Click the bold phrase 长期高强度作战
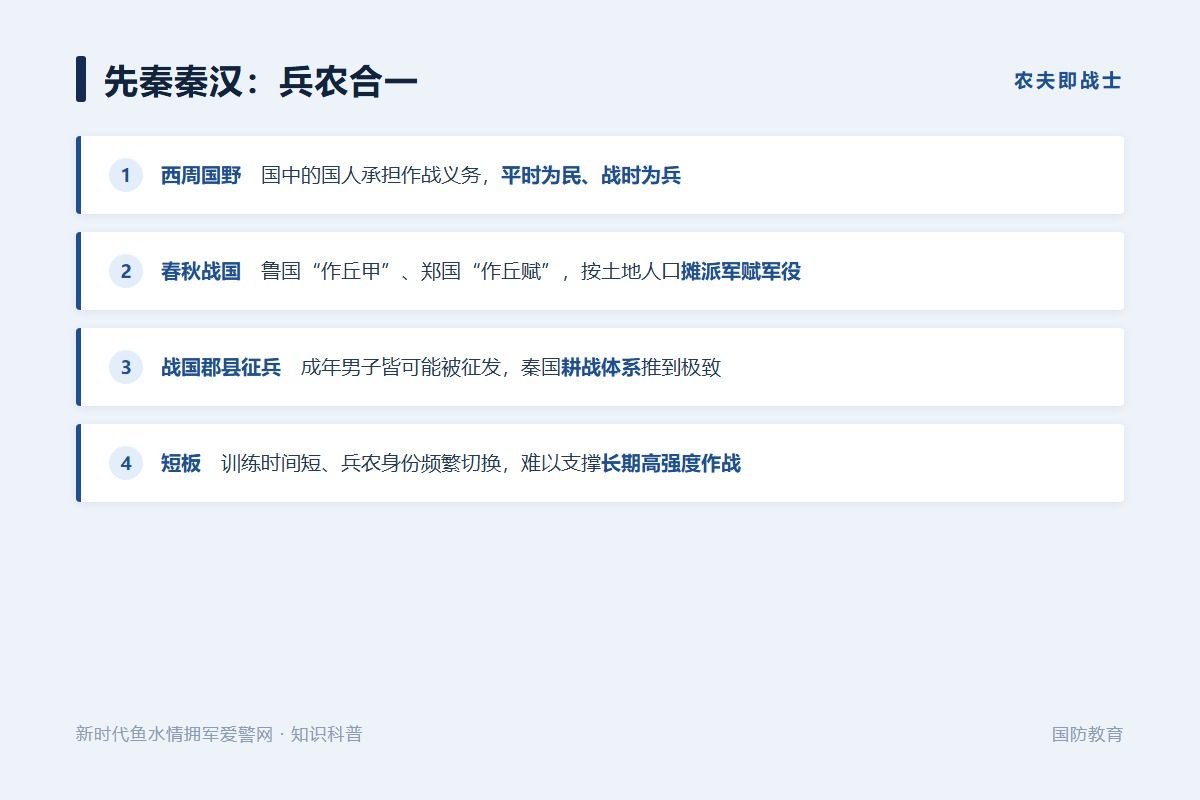This screenshot has width=1200, height=800. coord(671,464)
